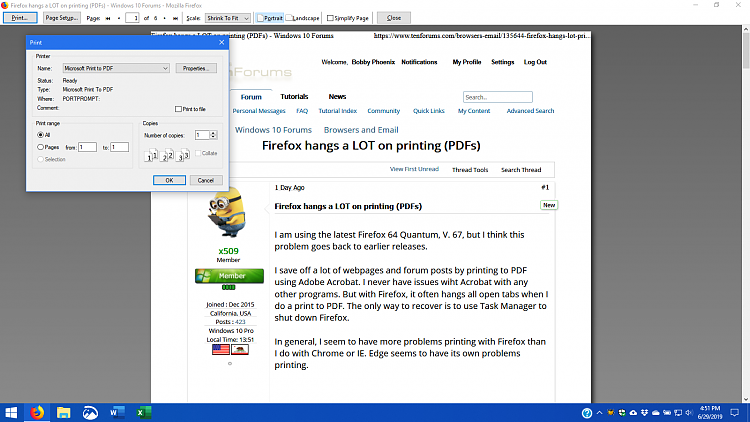Close the Print dialog with X
The image size is (750, 422).
221,43
